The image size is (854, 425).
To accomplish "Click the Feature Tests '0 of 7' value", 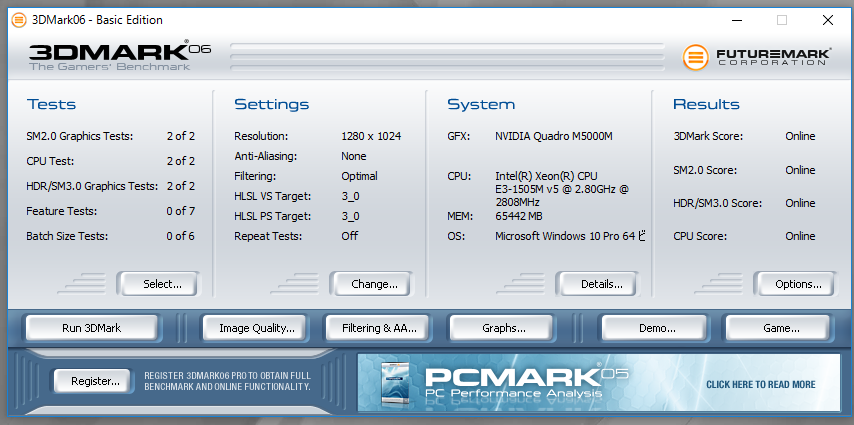I will 180,211.
